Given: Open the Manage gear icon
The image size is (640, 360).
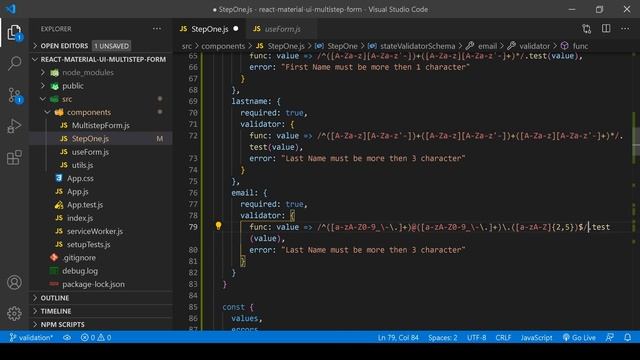Looking at the screenshot, I should click(x=14, y=313).
